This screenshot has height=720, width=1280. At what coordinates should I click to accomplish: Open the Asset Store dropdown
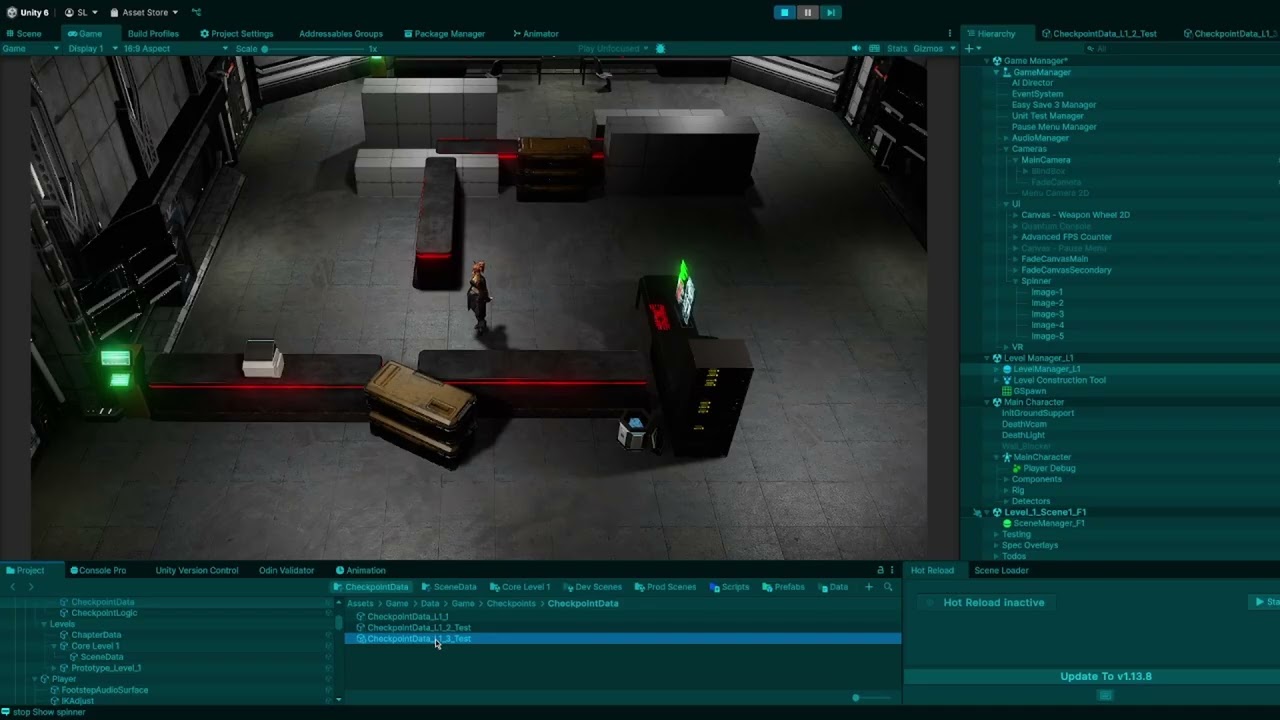[x=144, y=12]
